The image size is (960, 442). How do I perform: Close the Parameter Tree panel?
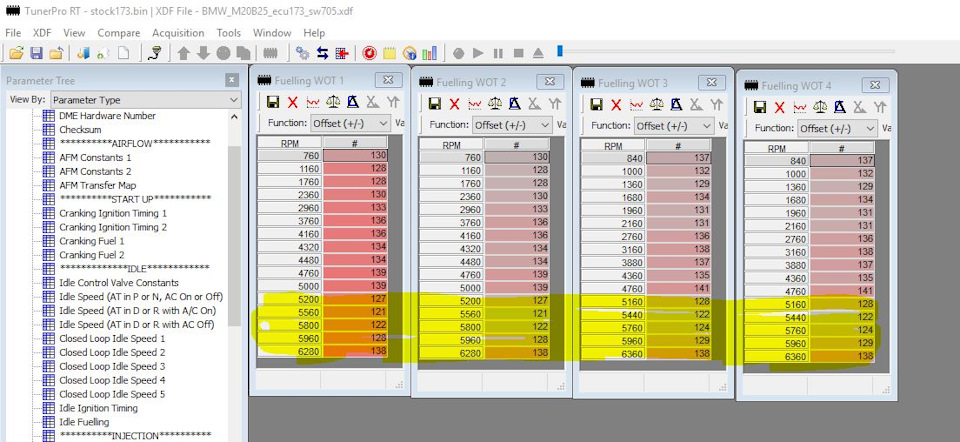point(232,80)
